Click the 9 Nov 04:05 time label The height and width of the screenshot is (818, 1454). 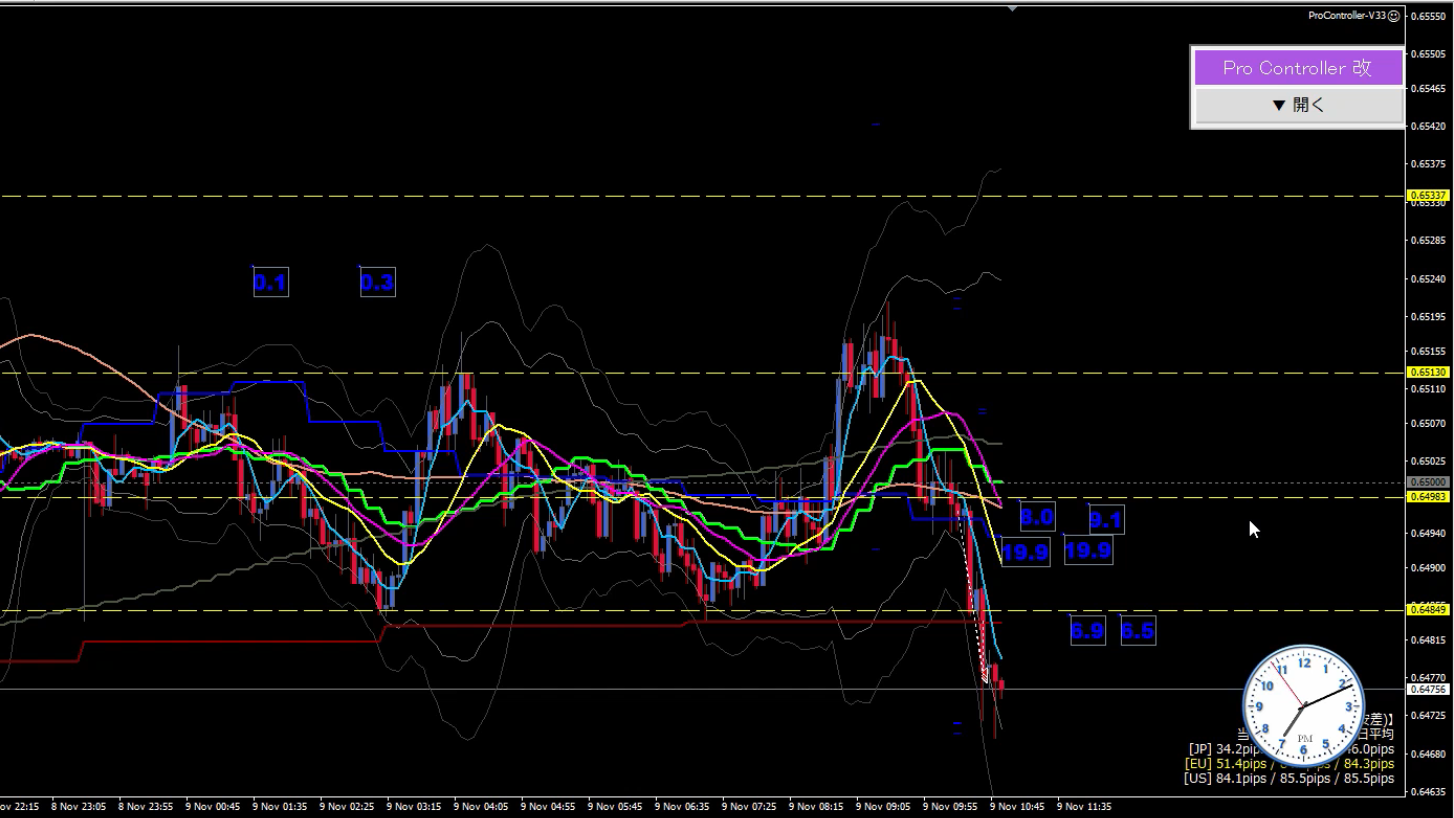(480, 806)
